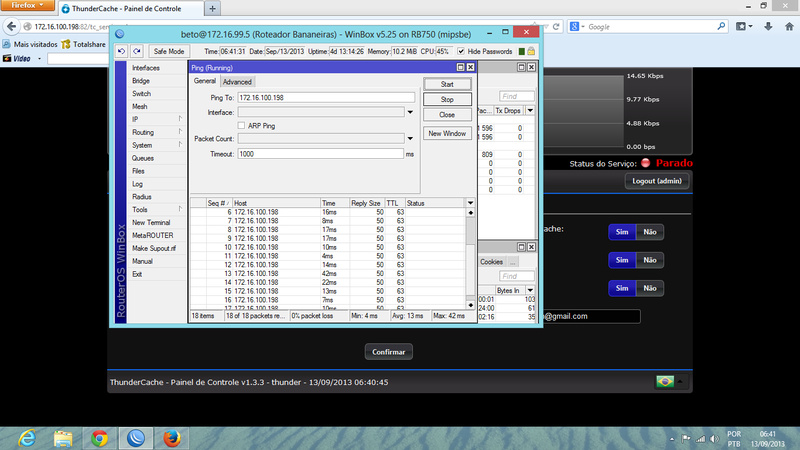The width and height of the screenshot is (800, 450).
Task: Click the WinBox undo arrow icon
Action: [x=121, y=51]
